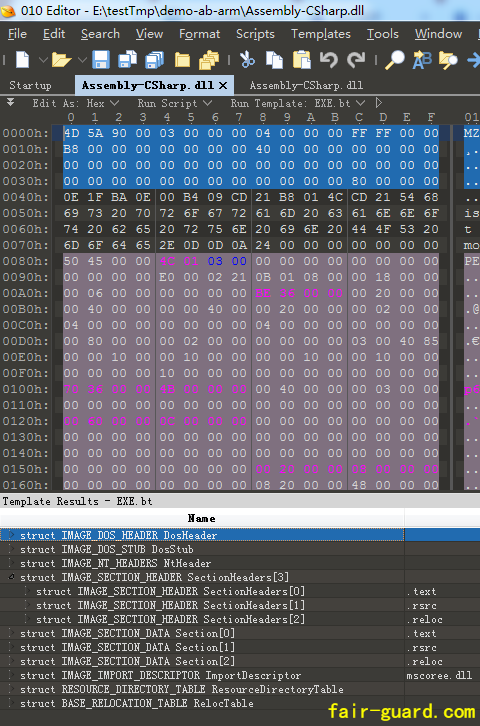Expand the IMAGE_DOS_STUB DosStub node
The height and width of the screenshot is (726, 480).
pos(12,549)
